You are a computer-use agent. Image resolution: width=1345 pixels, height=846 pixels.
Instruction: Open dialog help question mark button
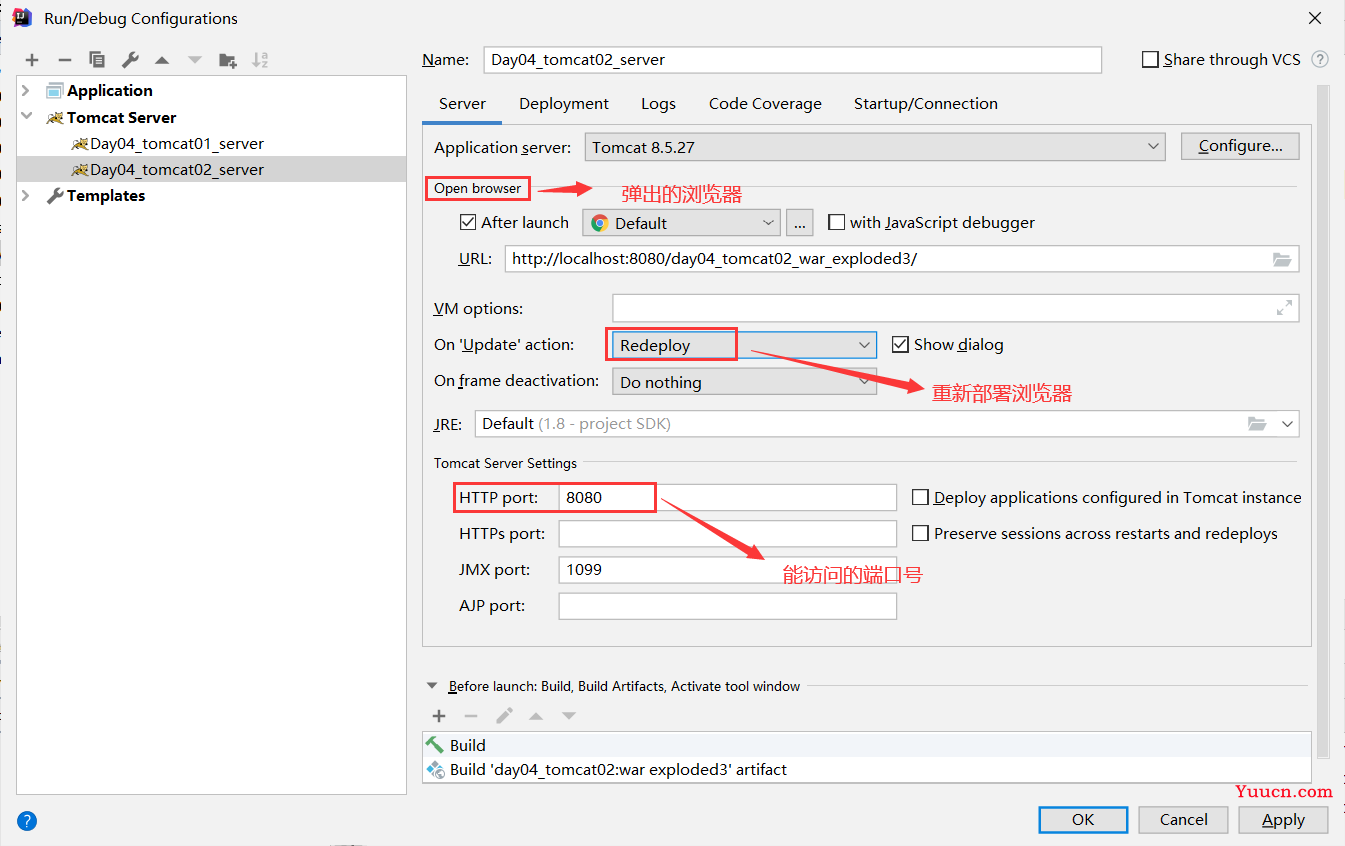pos(27,821)
